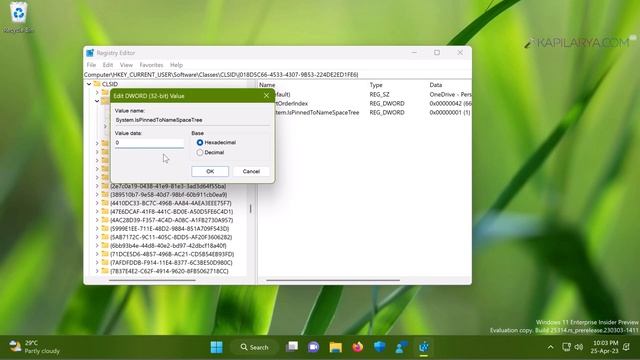Expand the {7B37E4E2-C62F-4914-9620-8FB5062718CC} key
This screenshot has height=360, width=640.
[x=97, y=271]
